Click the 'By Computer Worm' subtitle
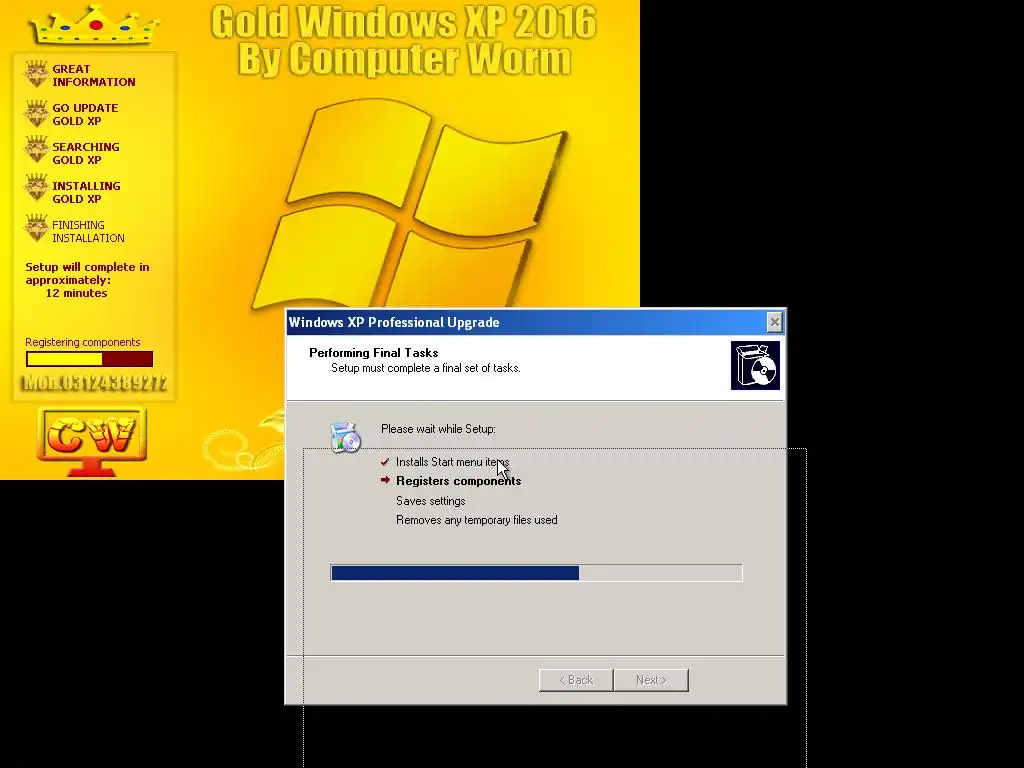The width and height of the screenshot is (1024, 768). [405, 59]
